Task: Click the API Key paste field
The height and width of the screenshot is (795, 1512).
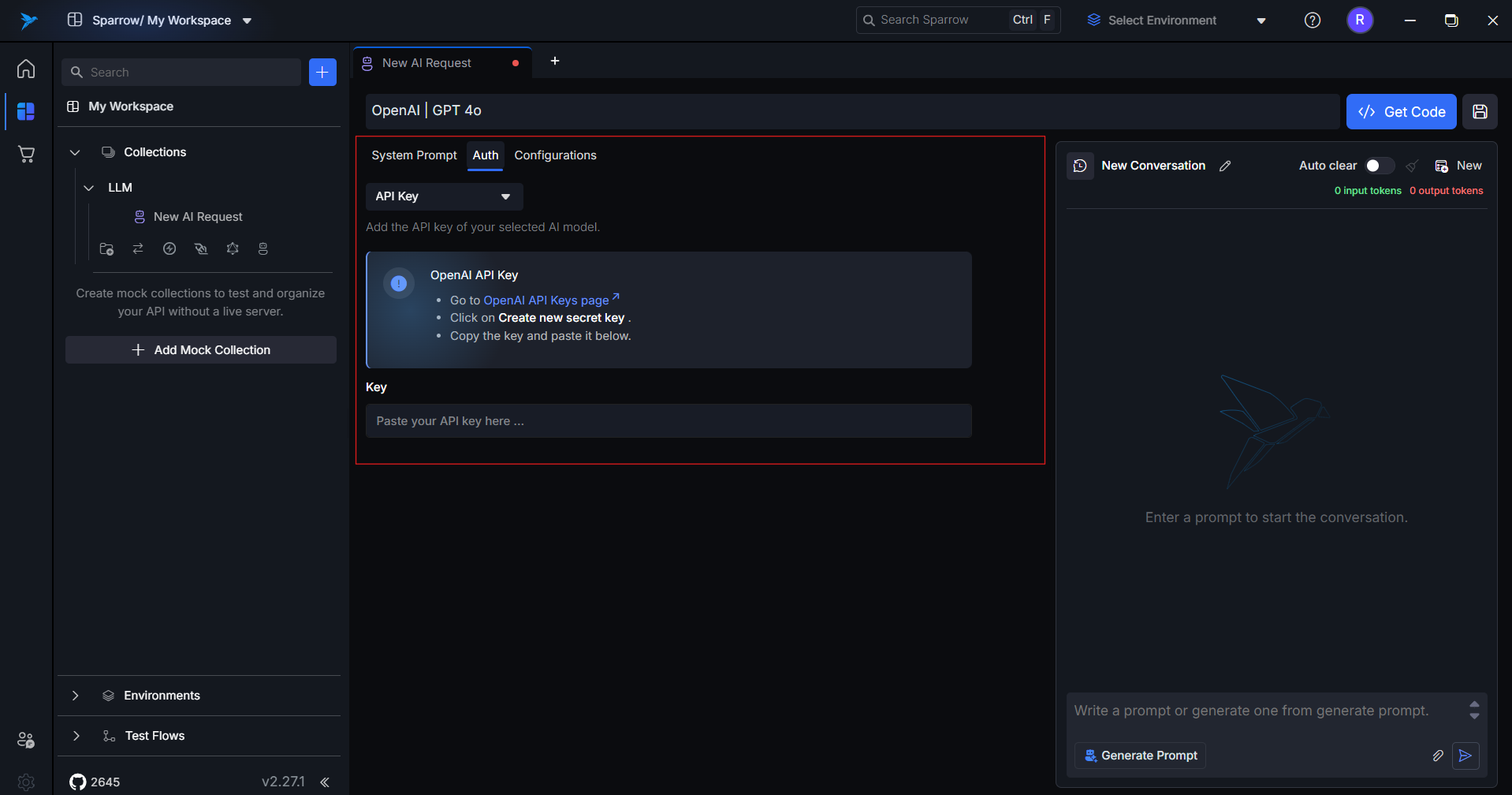Action: [x=668, y=421]
